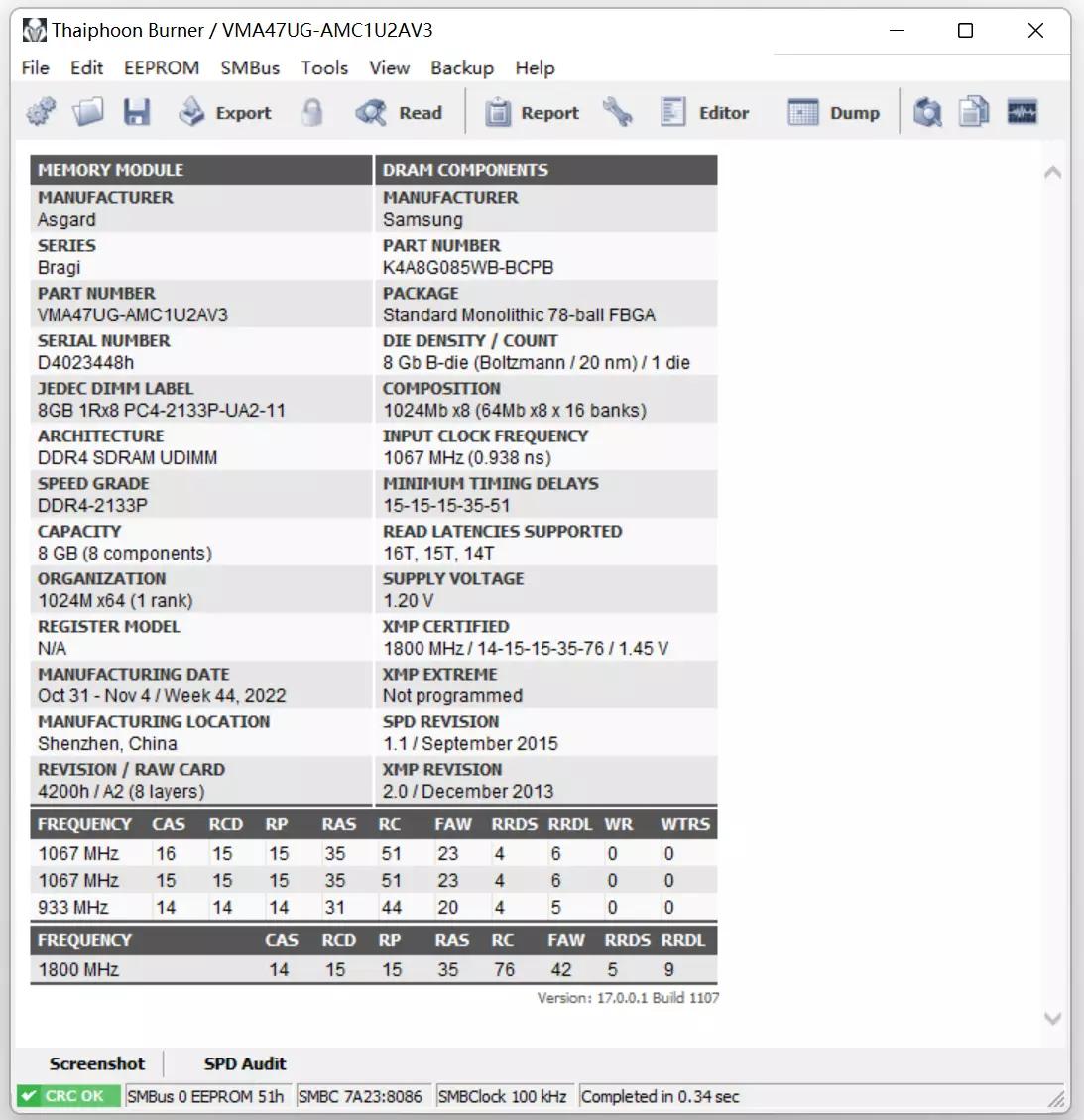Click the series value 'Bragi'
Screen dimensions: 1084x1120
[60, 267]
